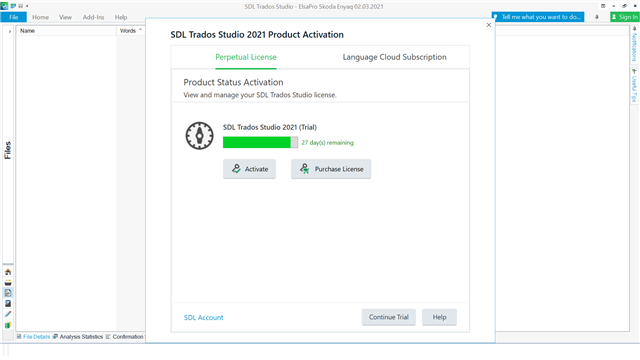Restore down the Trados Studio window
Image resolution: width=640 pixels, height=360 pixels.
coord(624,6)
